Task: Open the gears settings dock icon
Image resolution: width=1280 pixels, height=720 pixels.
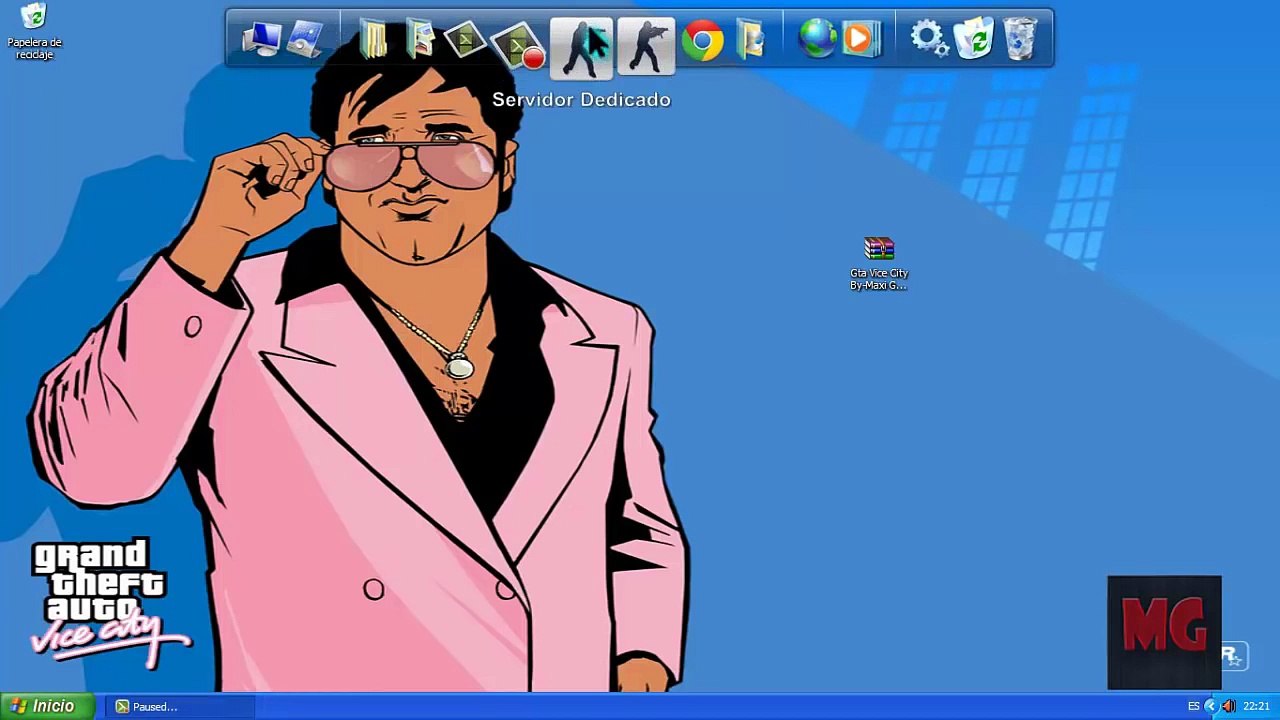Action: coord(929,40)
